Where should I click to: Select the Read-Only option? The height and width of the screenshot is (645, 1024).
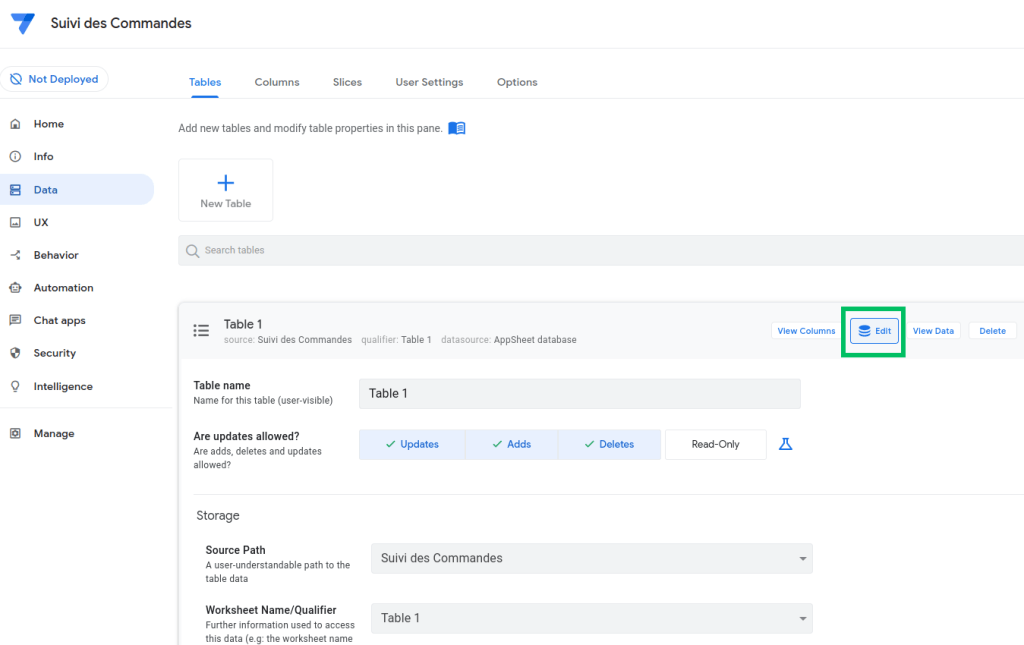point(716,445)
